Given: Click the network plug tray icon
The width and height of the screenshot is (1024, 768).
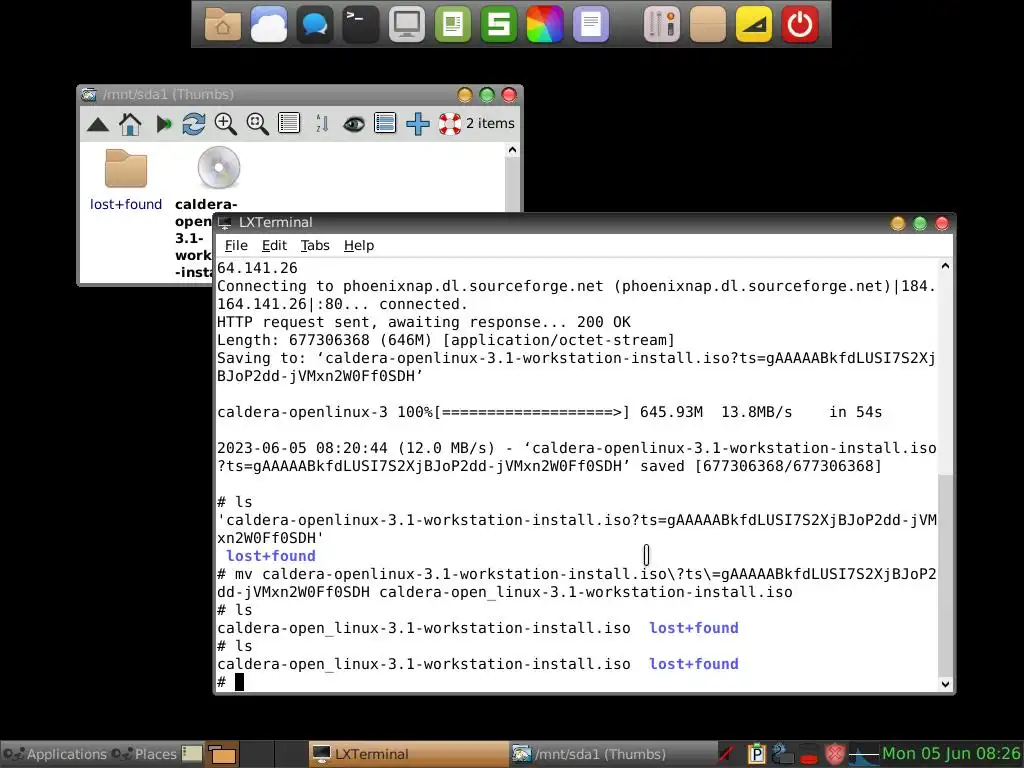Looking at the screenshot, I should click(x=782, y=754).
